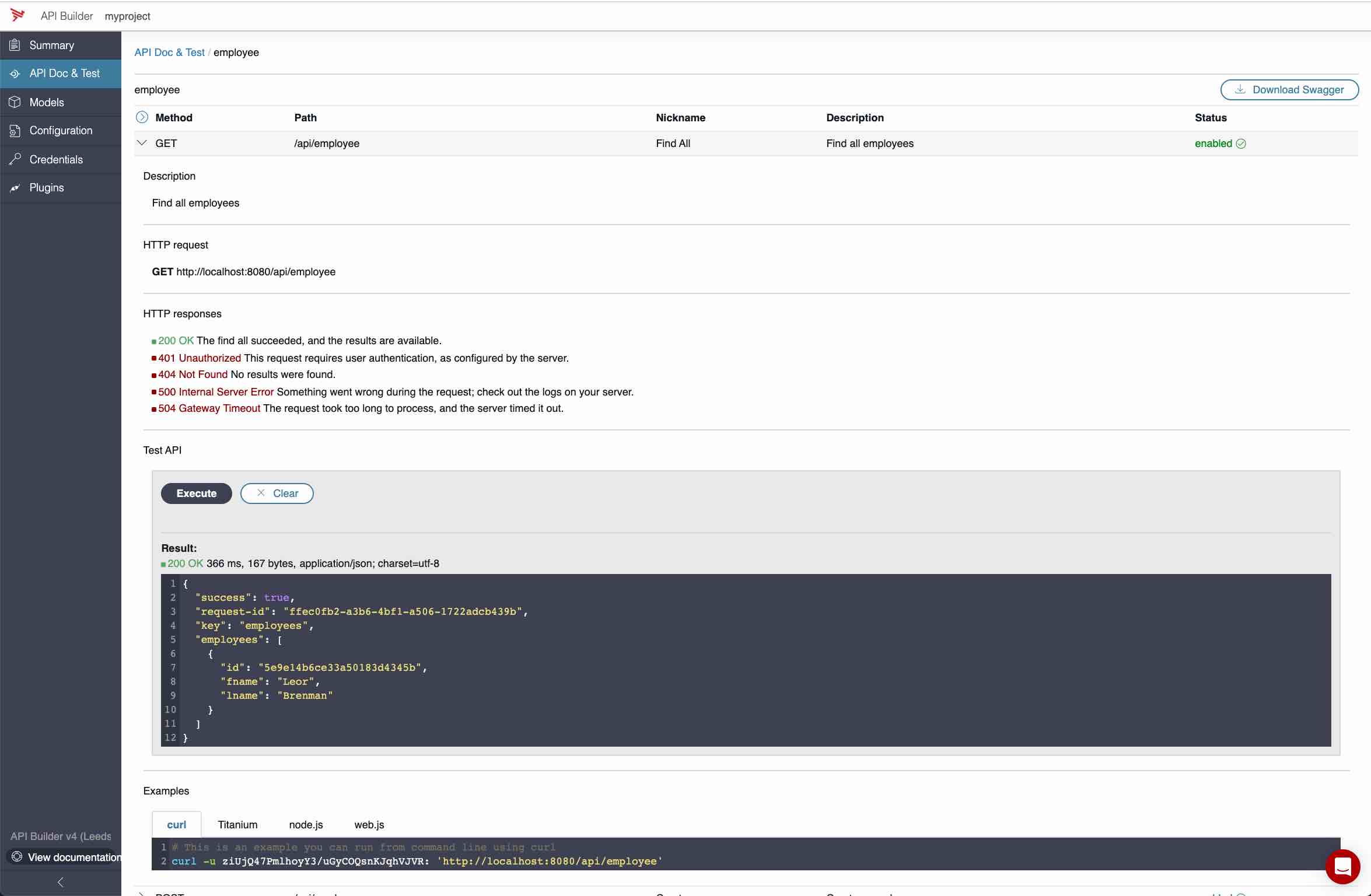
Task: Click the Path column header
Action: pyautogui.click(x=305, y=118)
